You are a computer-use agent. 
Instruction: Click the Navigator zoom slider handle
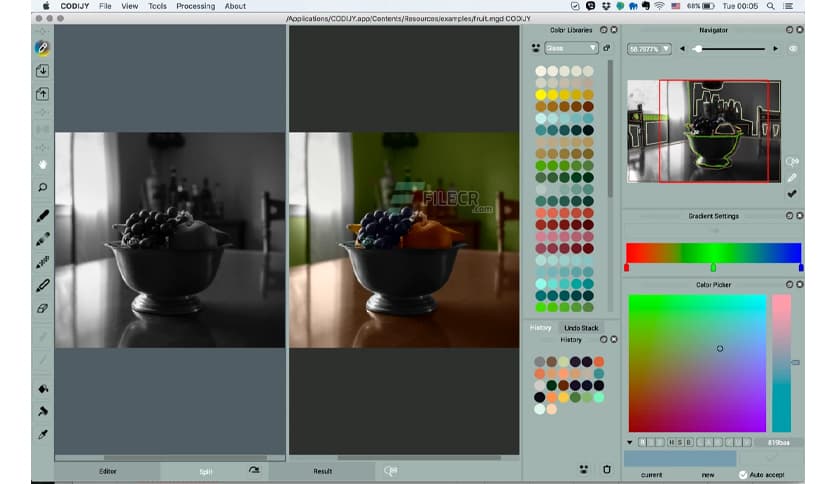[x=698, y=49]
